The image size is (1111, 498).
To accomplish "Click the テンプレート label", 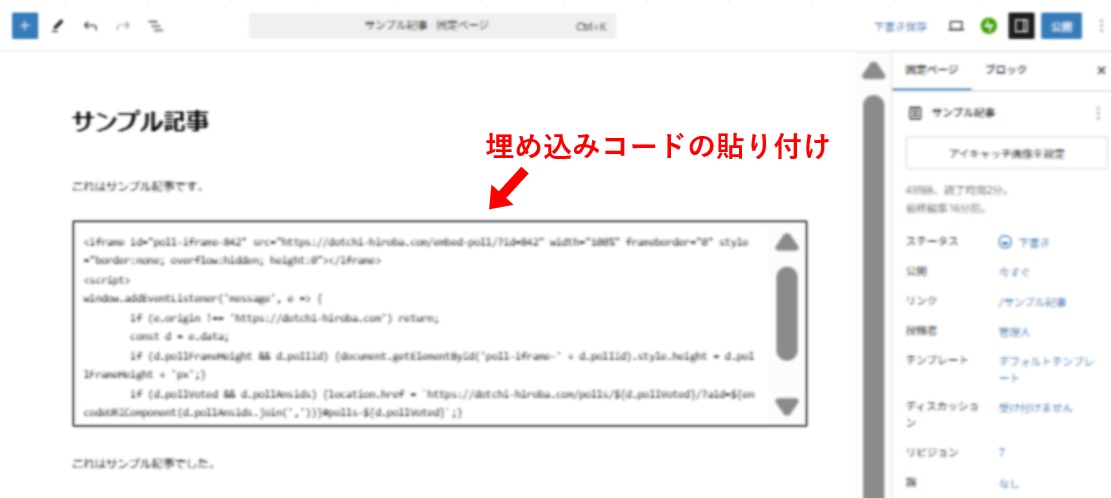I will [x=937, y=361].
